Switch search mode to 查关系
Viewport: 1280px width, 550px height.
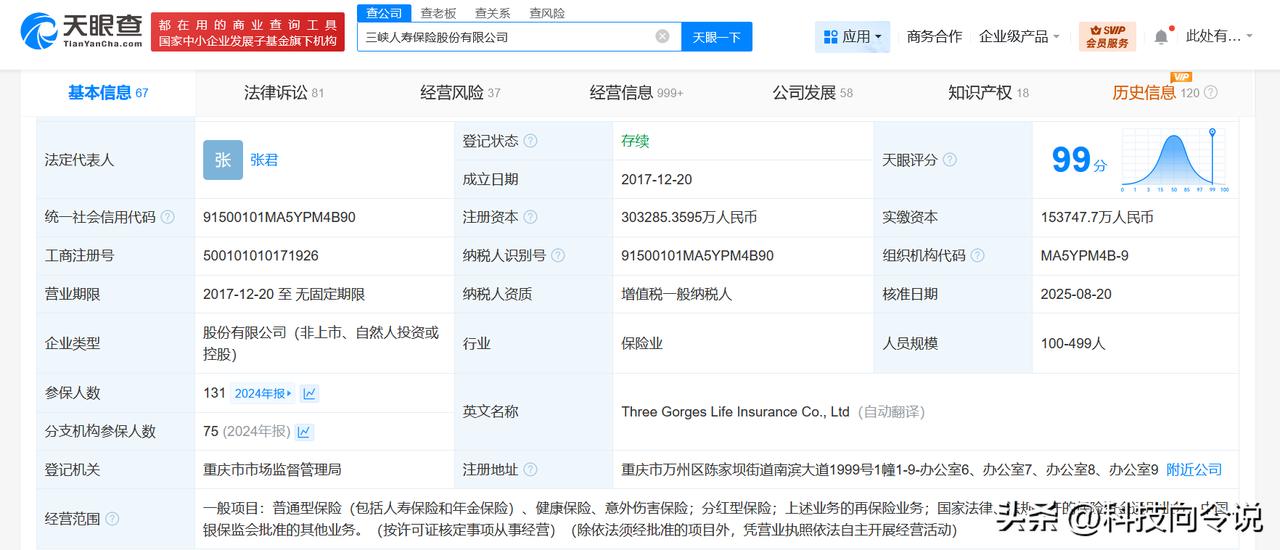tap(493, 13)
